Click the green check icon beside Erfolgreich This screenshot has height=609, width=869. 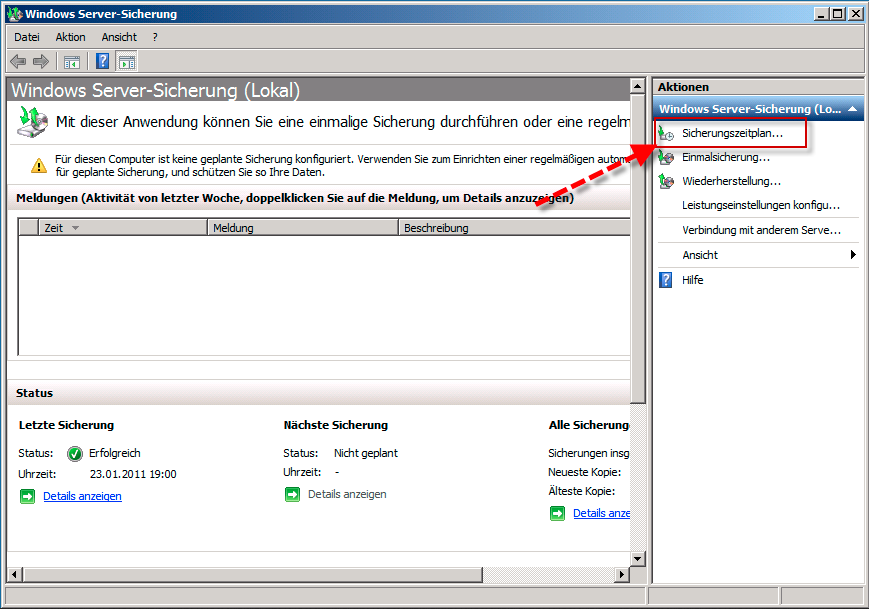[x=75, y=454]
